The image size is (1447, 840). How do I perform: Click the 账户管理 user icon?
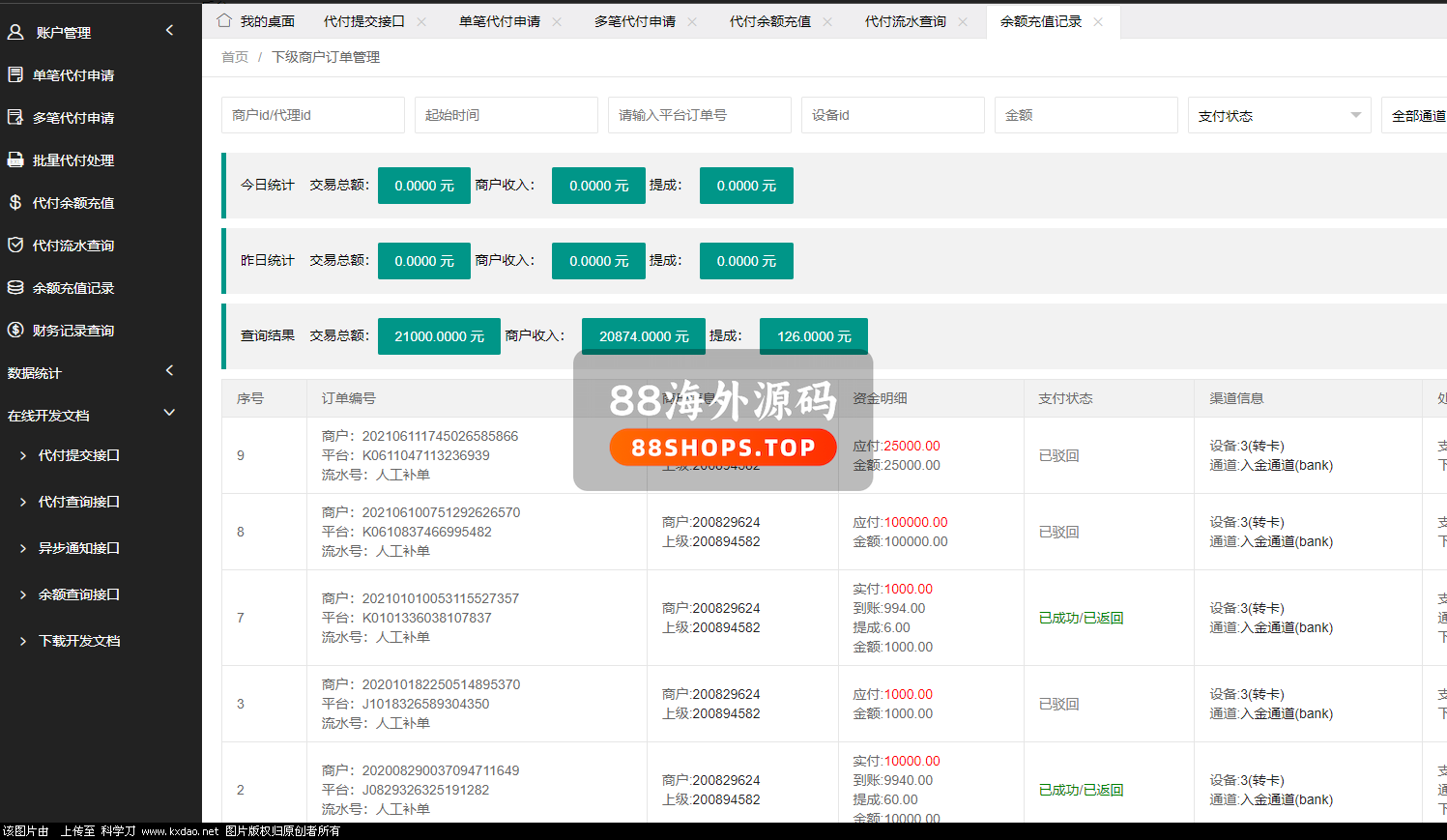pyautogui.click(x=15, y=32)
